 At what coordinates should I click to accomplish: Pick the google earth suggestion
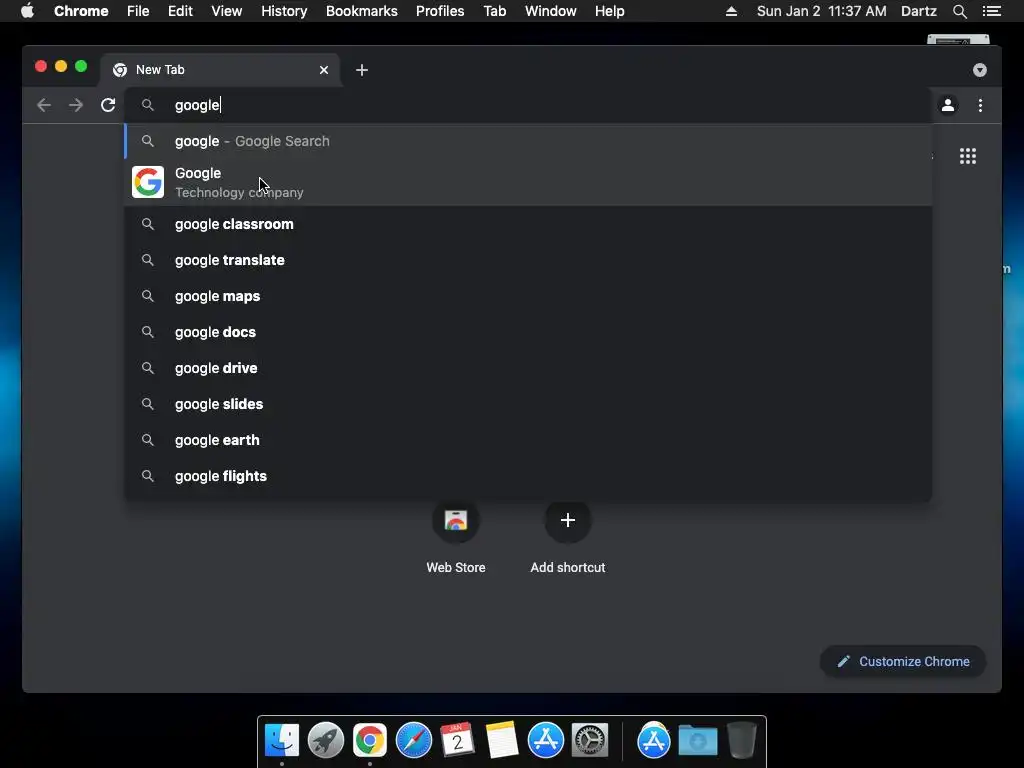[x=528, y=440]
